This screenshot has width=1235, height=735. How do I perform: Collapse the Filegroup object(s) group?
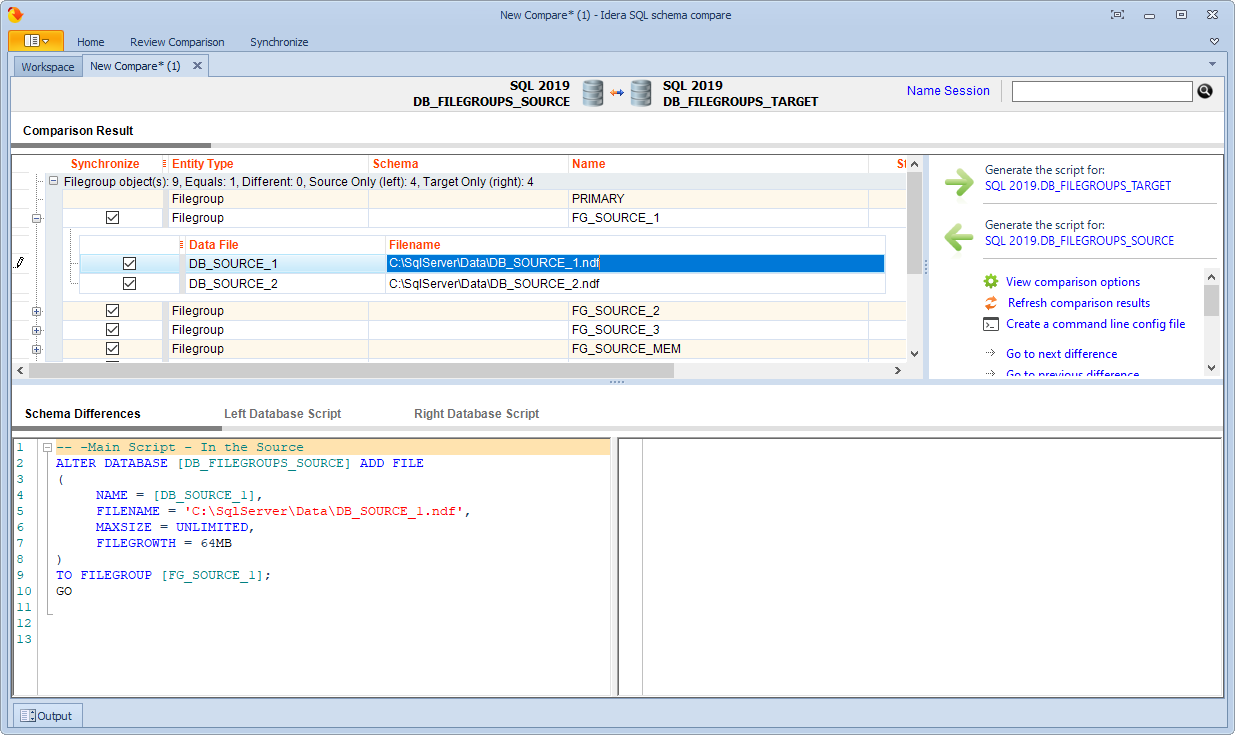pos(53,182)
